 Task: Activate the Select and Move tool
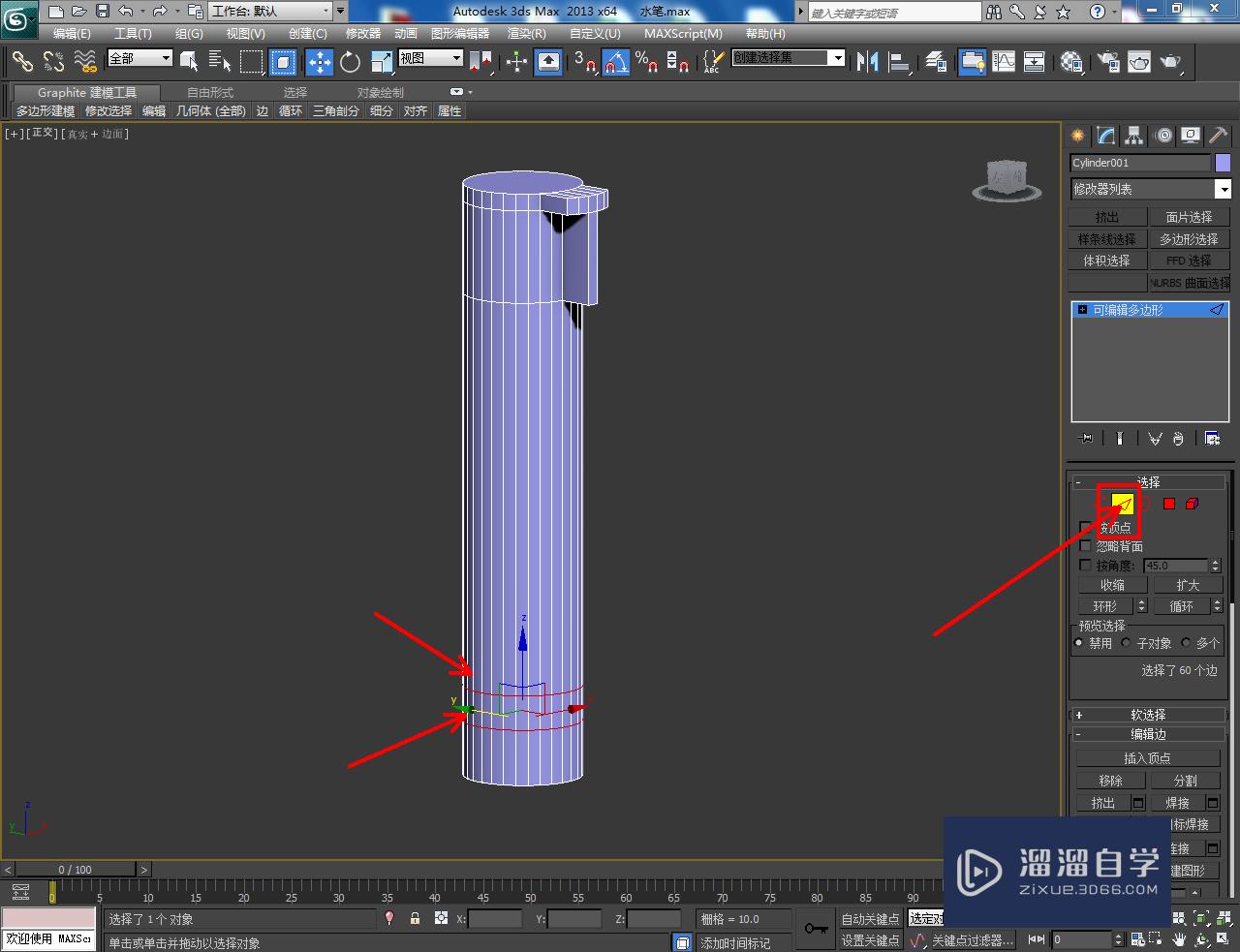[x=320, y=62]
